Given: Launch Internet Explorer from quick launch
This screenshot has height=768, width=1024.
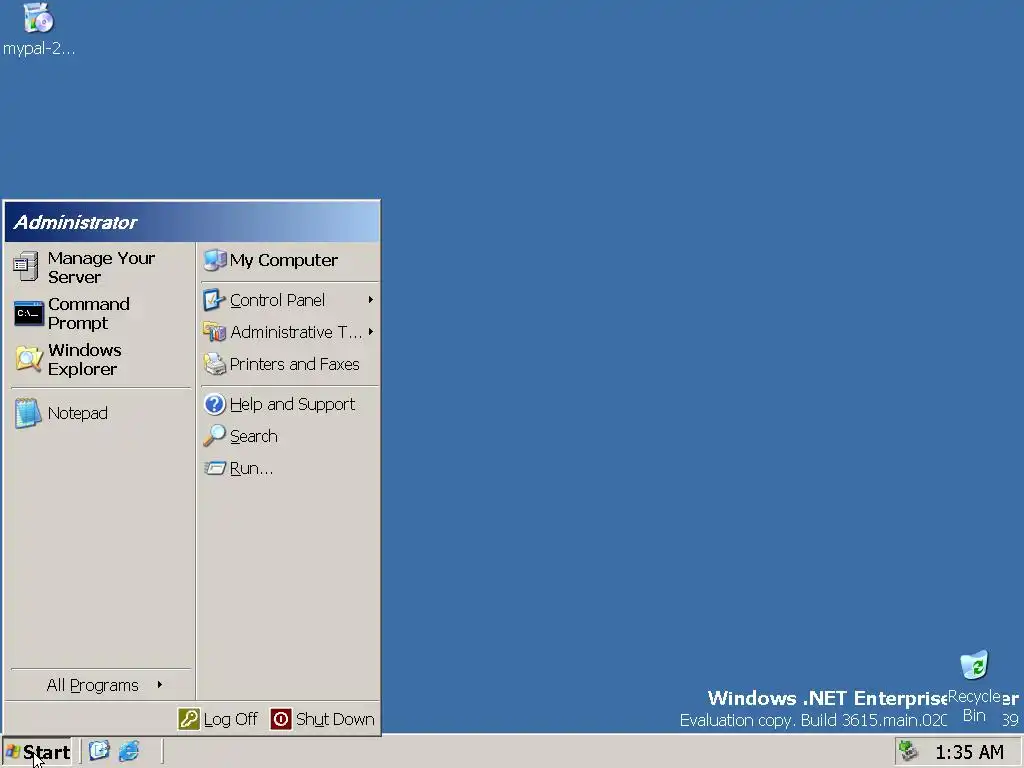Looking at the screenshot, I should [x=129, y=751].
